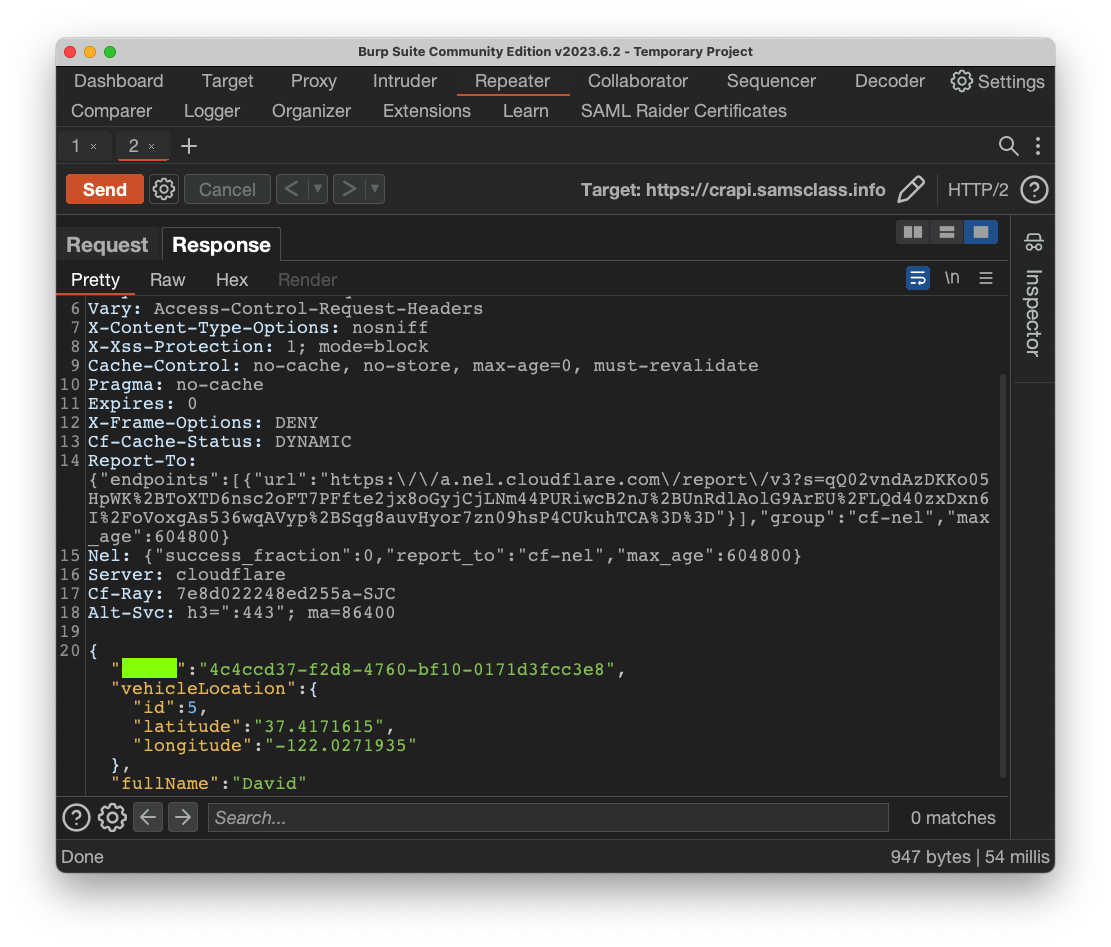Expand the history back dropdown arrow
Screen dimensions: 1111x947
point(318,189)
